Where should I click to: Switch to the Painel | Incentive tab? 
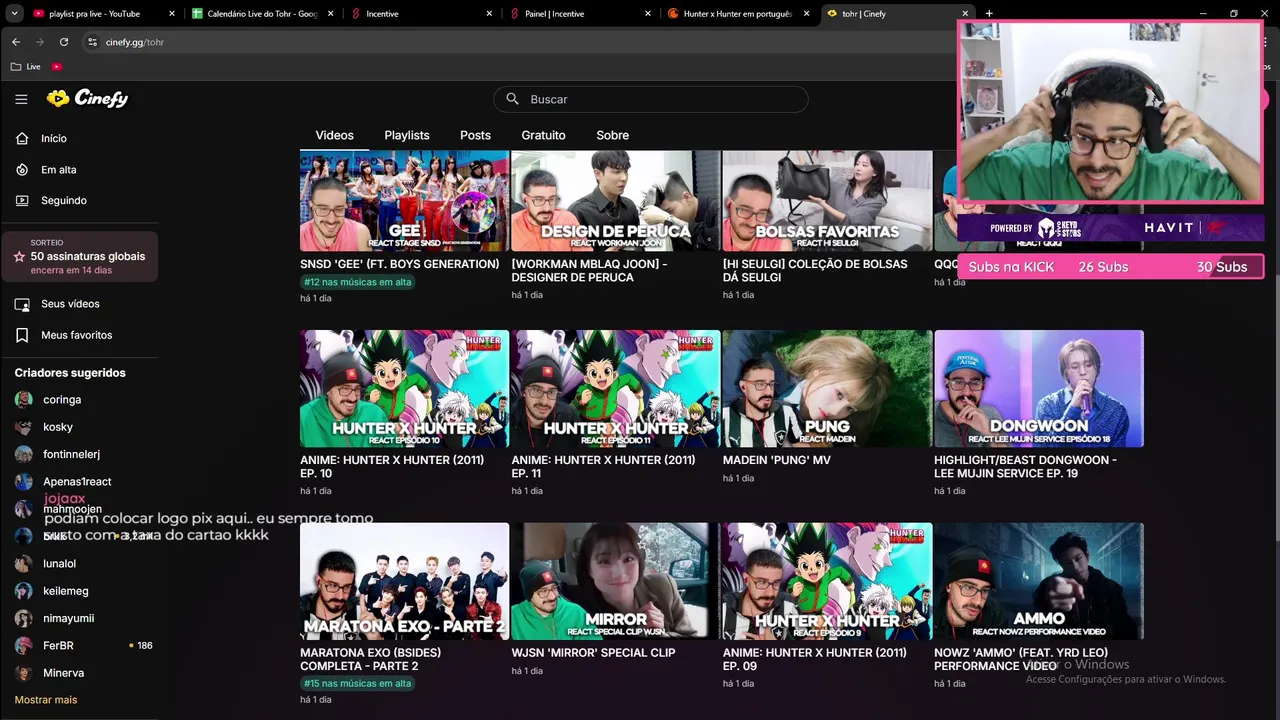click(x=580, y=14)
